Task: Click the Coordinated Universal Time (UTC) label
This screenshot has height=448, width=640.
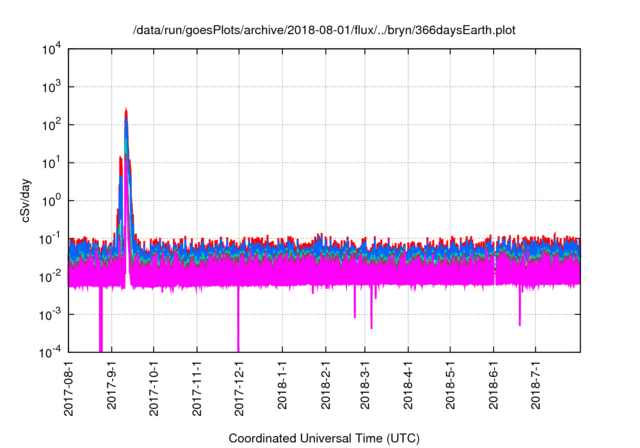Action: (324, 438)
